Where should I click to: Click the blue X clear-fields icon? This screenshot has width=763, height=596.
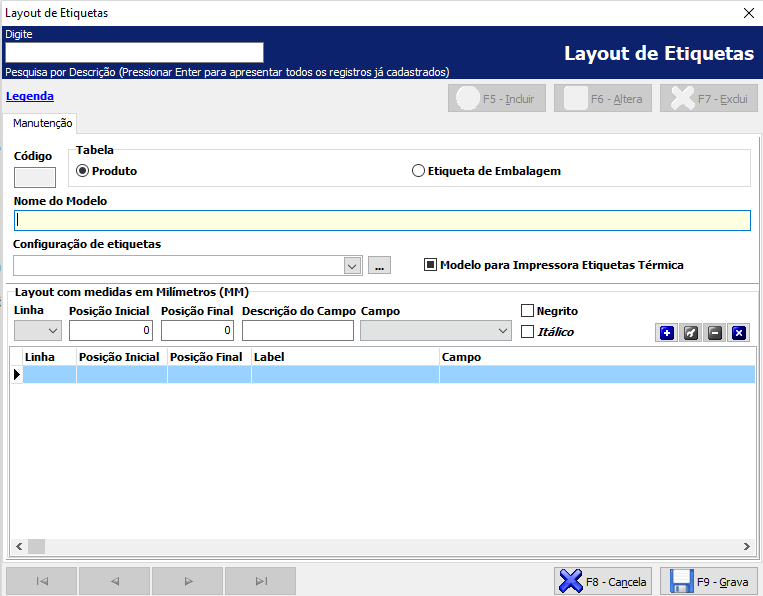pos(739,333)
